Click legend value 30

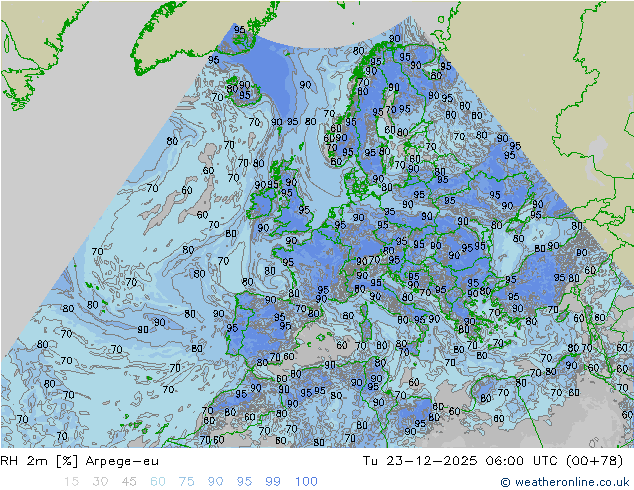[100, 482]
